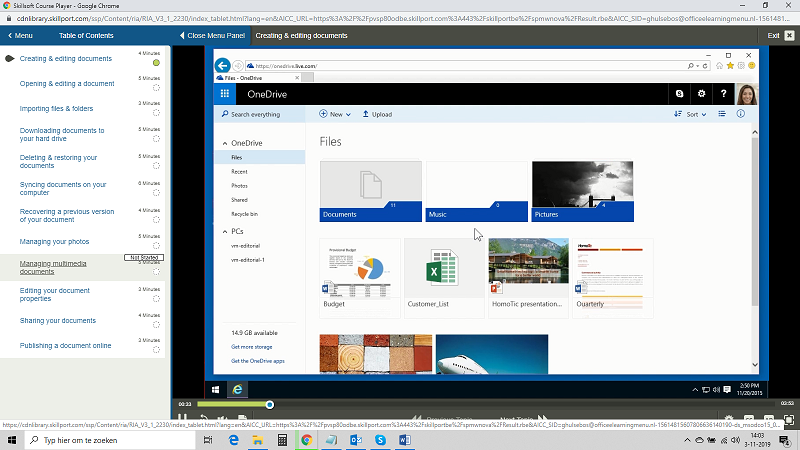The height and width of the screenshot is (450, 800).
Task: Select Files in the OneDrive navigation
Action: pyautogui.click(x=260, y=157)
